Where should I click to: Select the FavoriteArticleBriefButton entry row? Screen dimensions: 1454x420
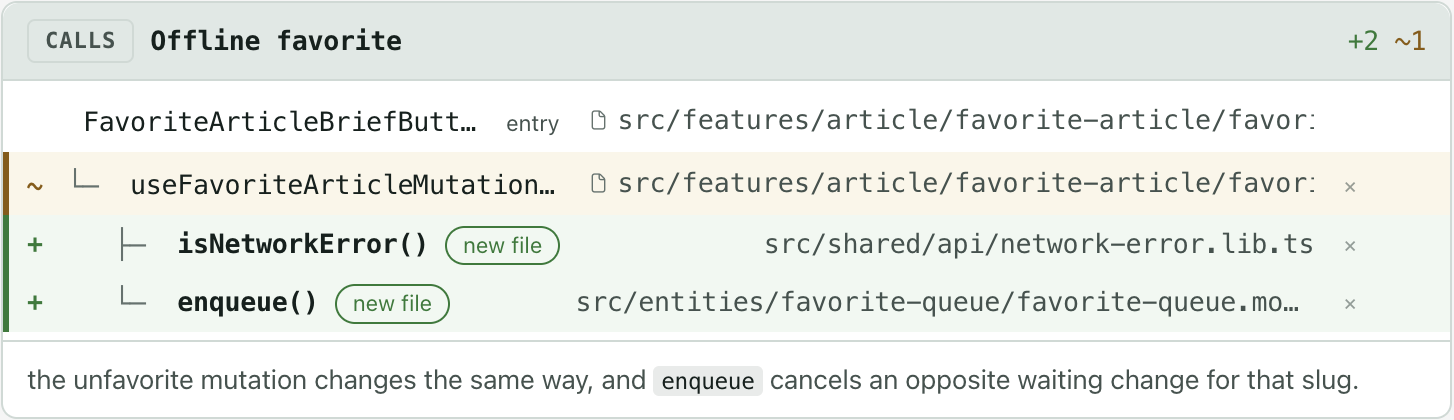click(727, 123)
